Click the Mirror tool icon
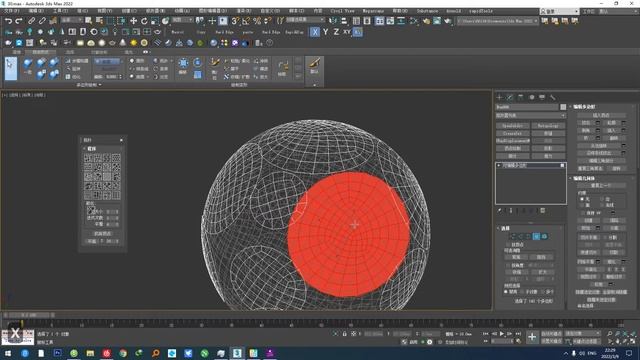Viewport: 640px width, 360px height. (333, 20)
